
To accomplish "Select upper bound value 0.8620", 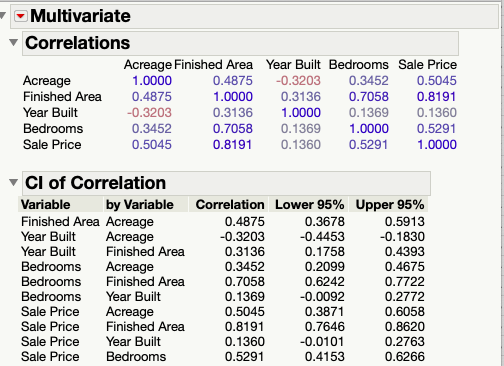I will click(x=405, y=327).
